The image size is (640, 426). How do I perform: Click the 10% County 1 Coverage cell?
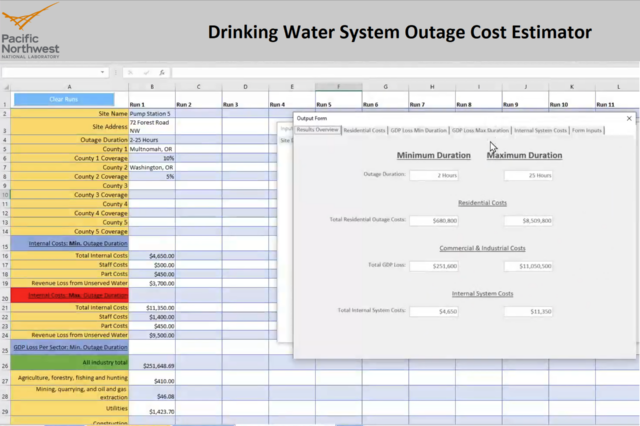click(152, 158)
